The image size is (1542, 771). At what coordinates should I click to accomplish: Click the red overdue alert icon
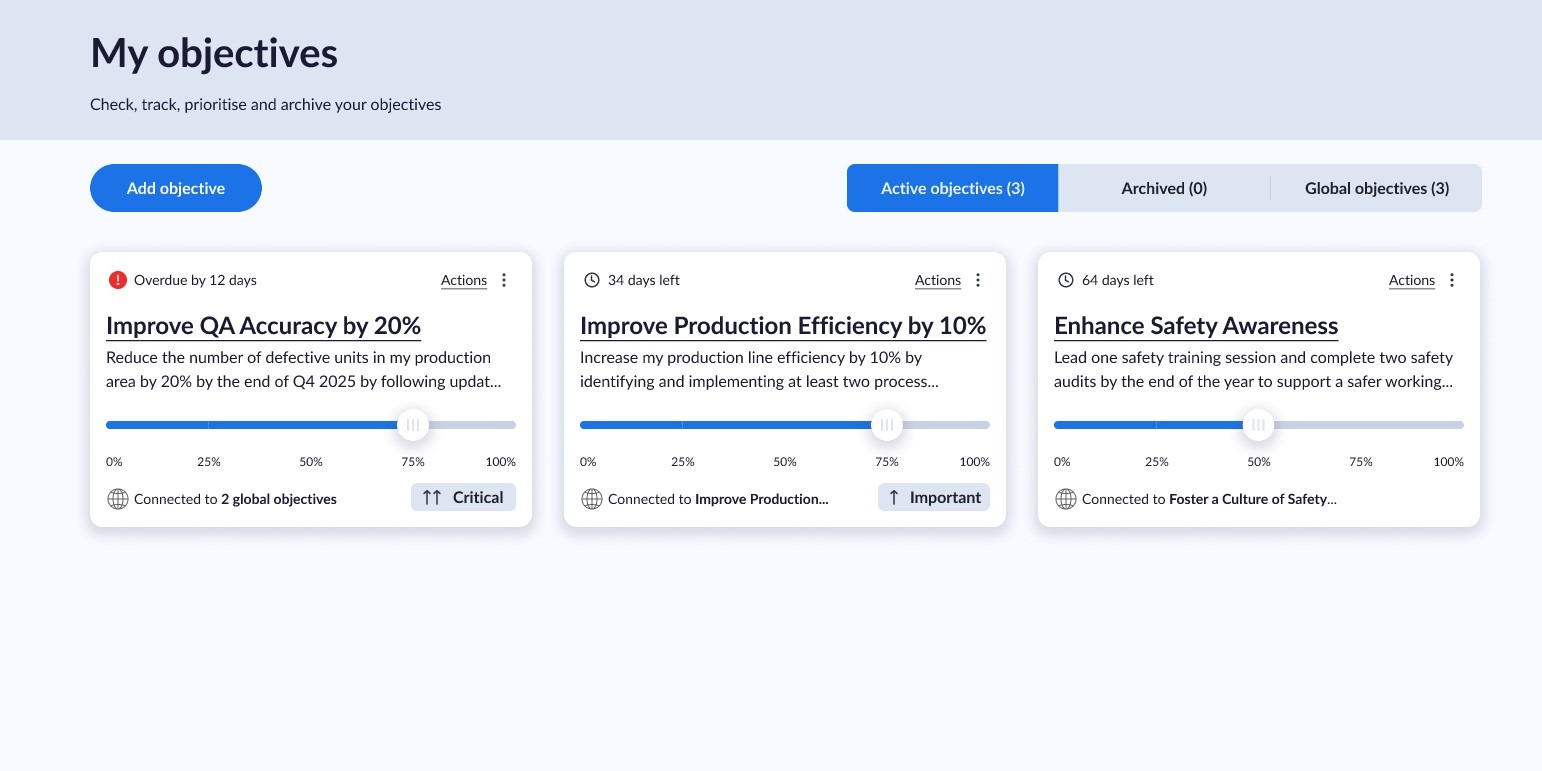(x=118, y=280)
